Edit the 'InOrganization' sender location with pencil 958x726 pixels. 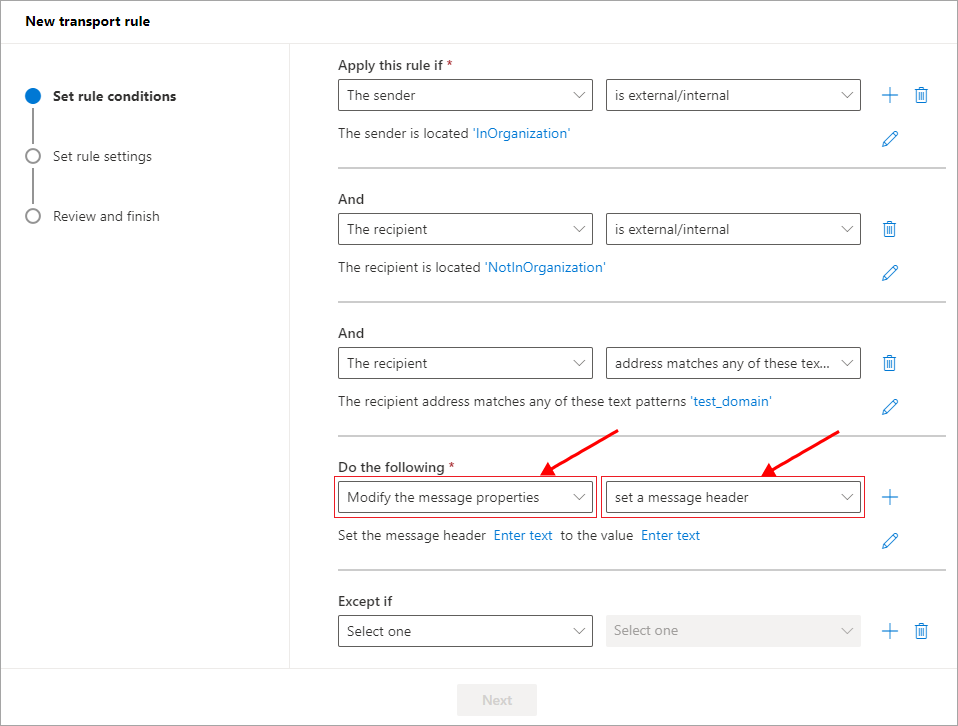890,139
